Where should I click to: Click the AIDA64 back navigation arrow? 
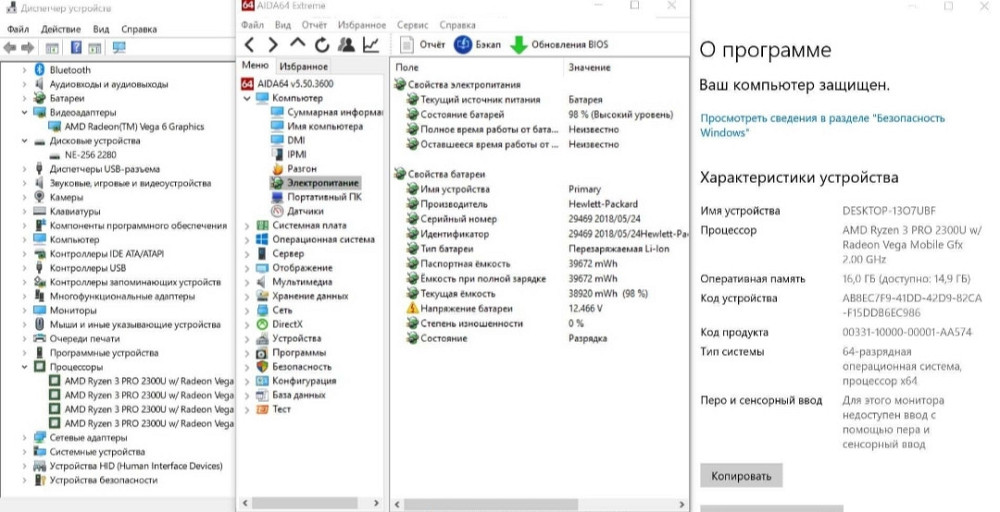click(249, 44)
